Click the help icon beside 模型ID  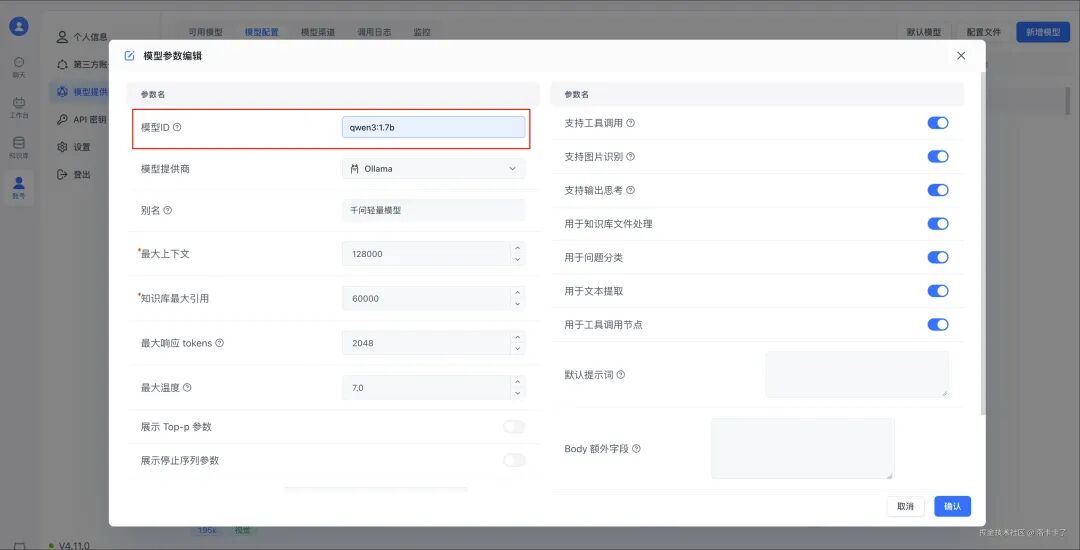pos(177,128)
